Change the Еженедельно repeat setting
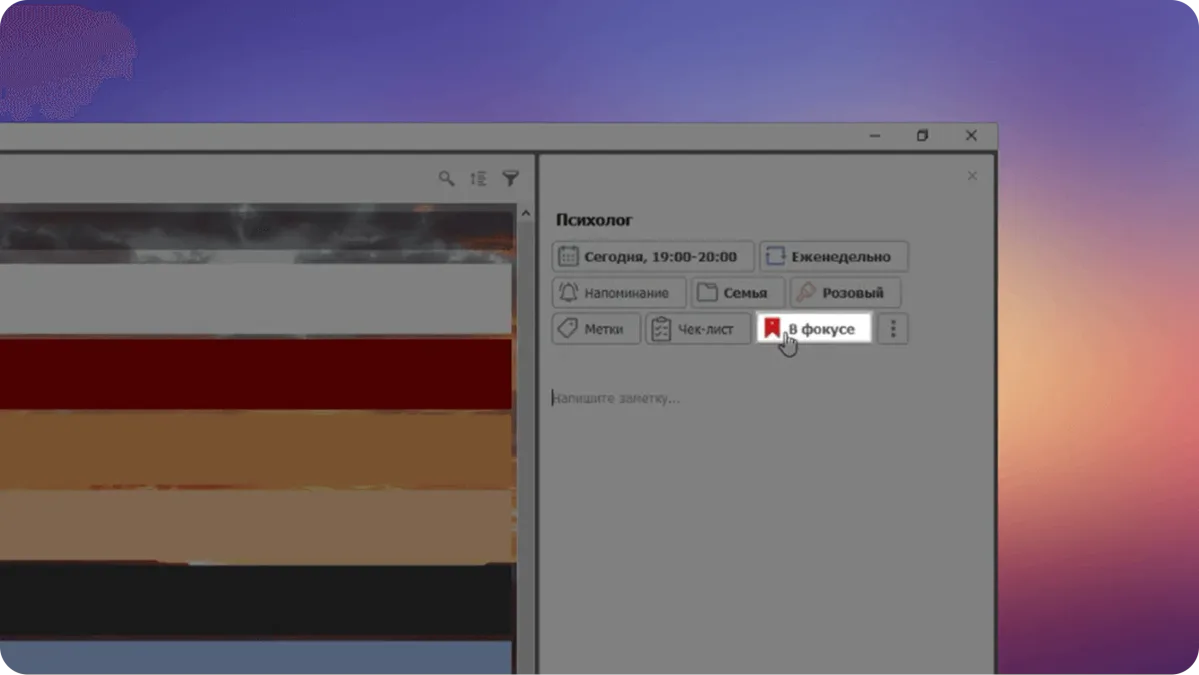The height and width of the screenshot is (675, 1199). (833, 257)
